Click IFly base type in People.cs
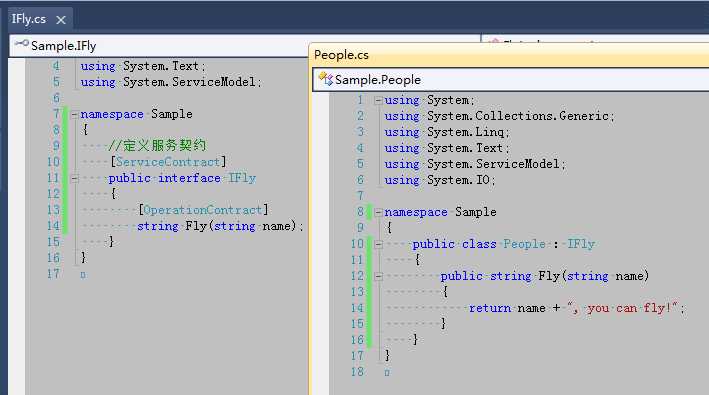The image size is (709, 395). 581,244
